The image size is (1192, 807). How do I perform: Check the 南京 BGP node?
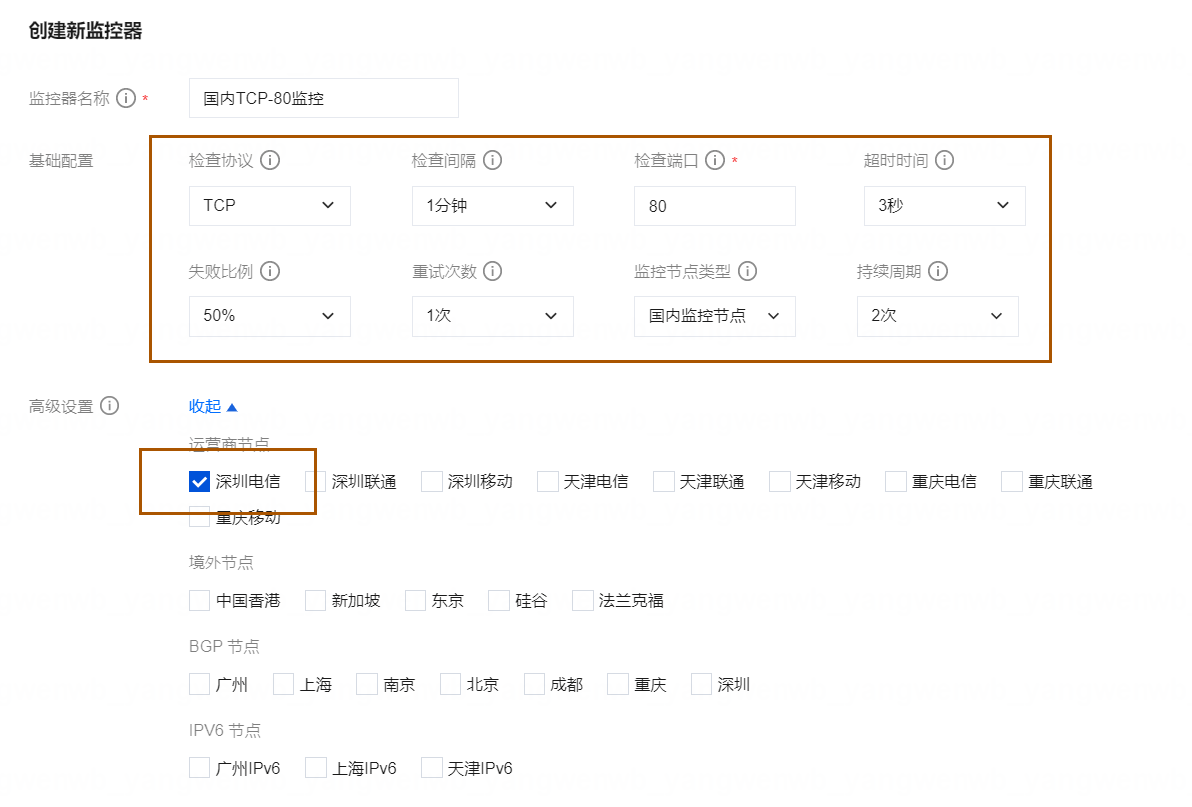click(367, 684)
